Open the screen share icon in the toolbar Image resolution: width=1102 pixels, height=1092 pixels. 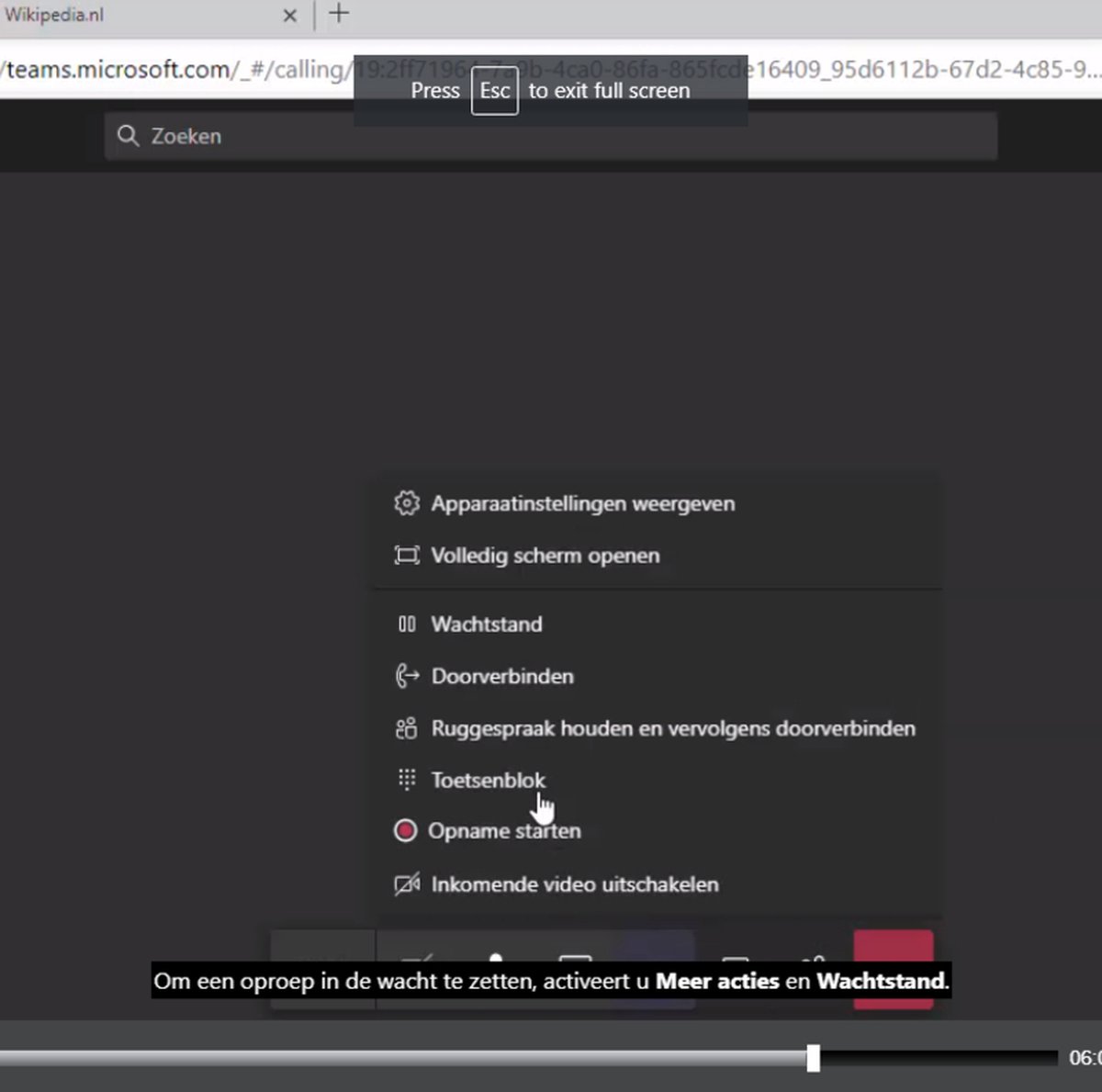tap(574, 960)
